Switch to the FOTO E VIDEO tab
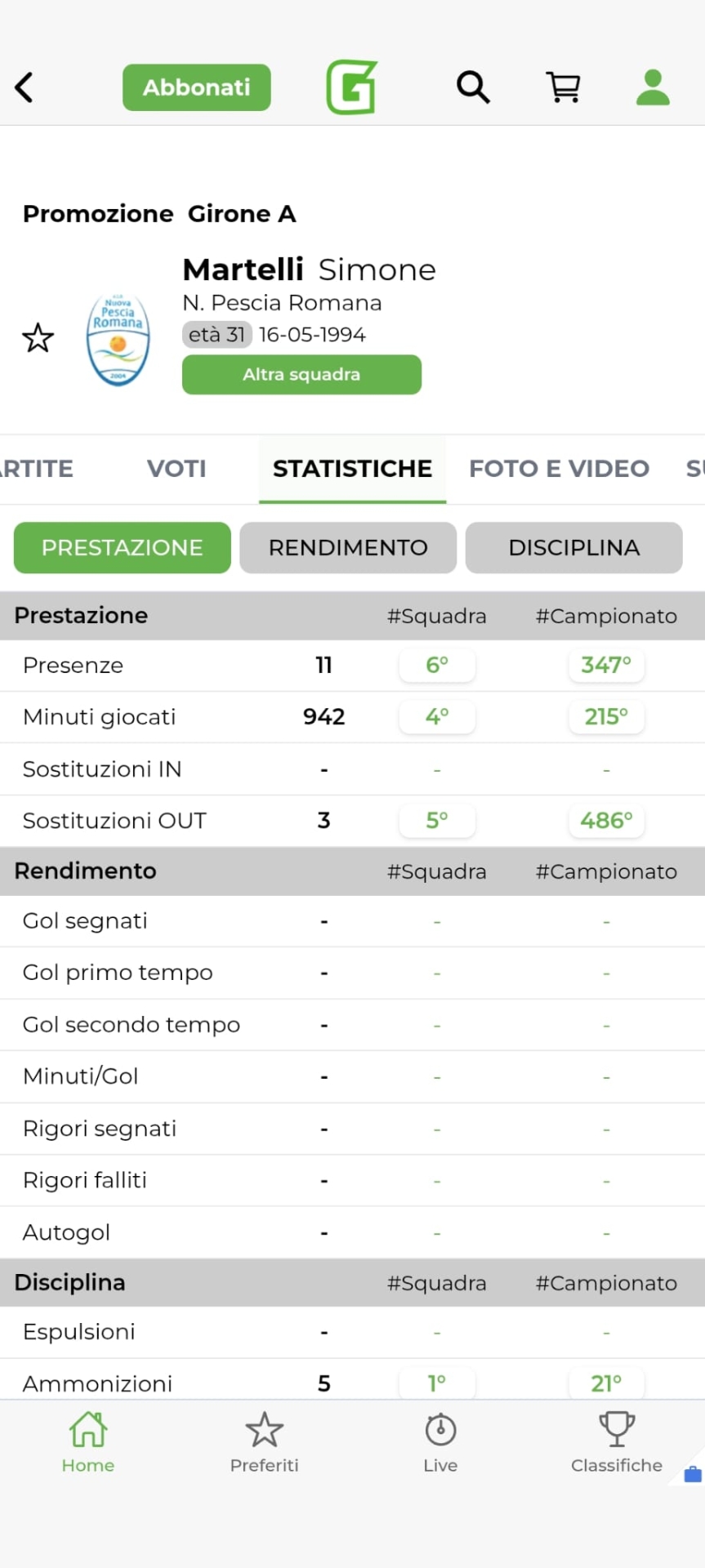 (x=559, y=469)
